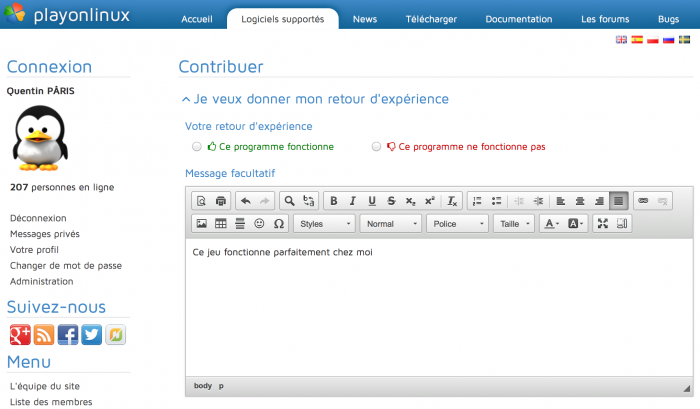
Task: Go to the Télécharger tab
Action: pos(431,19)
